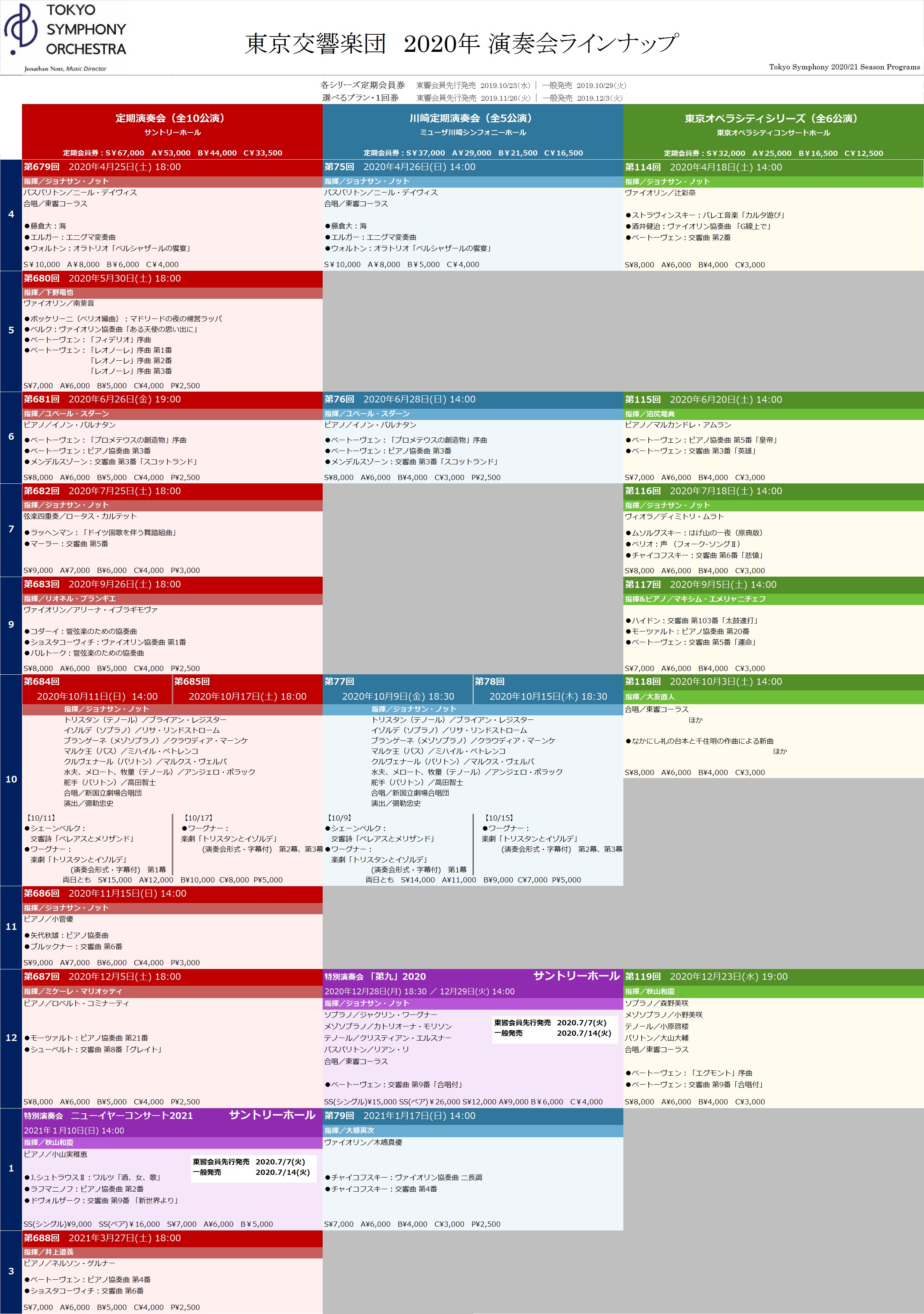This screenshot has height=1314, width=924.
Task: Click the 第118回 2020年10月3日 header
Action: (773, 681)
